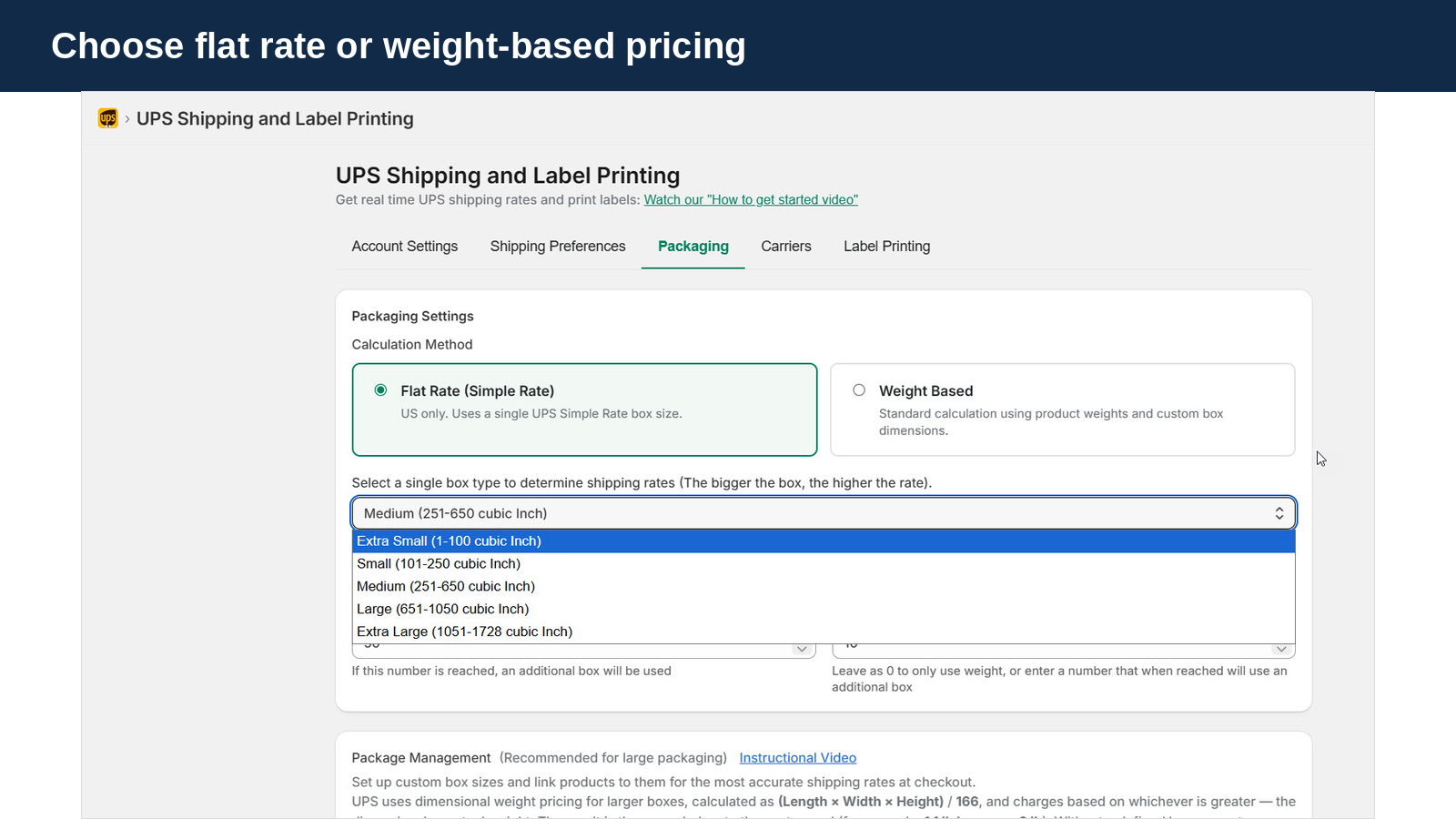
Task: Open the Label Printing tab
Action: (887, 247)
